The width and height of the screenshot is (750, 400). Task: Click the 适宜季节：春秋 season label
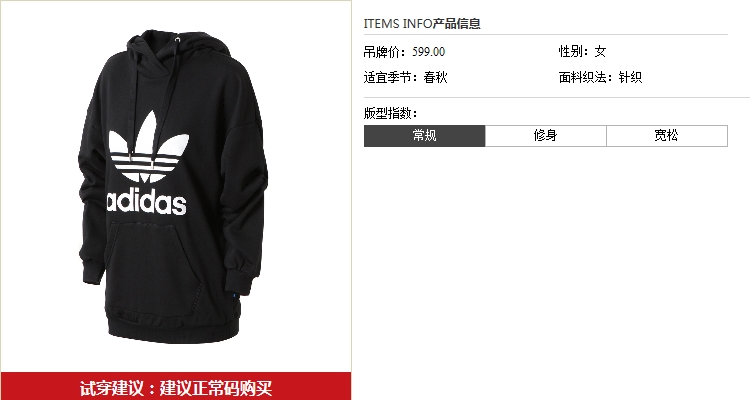click(405, 77)
